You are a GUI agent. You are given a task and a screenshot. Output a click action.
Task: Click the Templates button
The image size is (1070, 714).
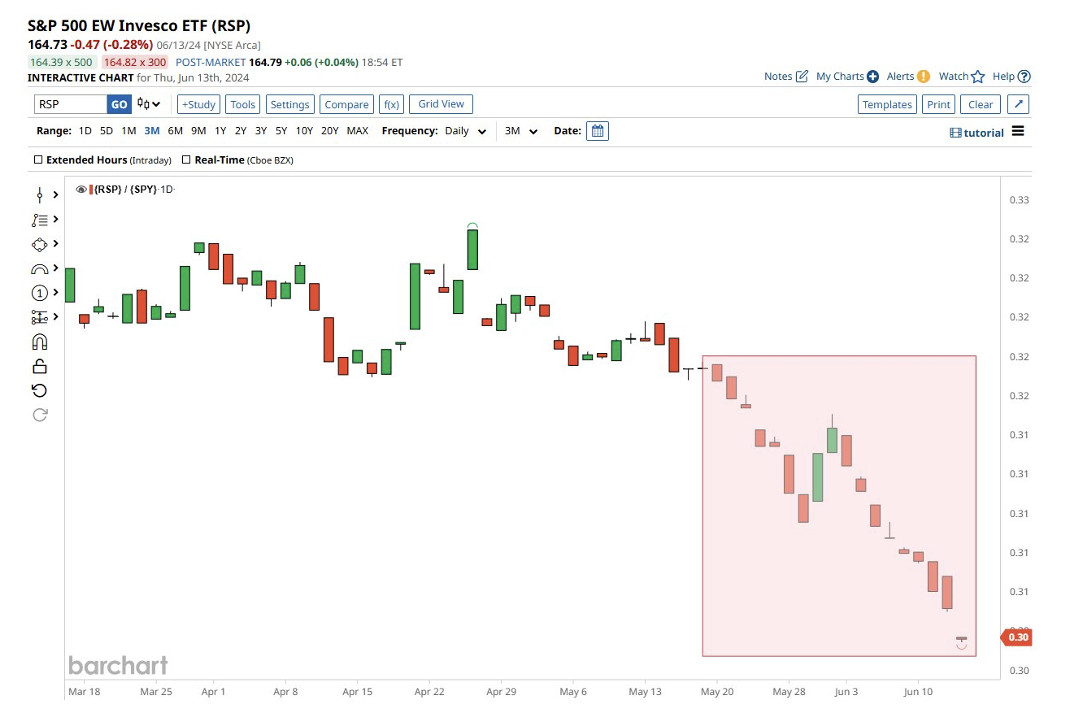[887, 104]
